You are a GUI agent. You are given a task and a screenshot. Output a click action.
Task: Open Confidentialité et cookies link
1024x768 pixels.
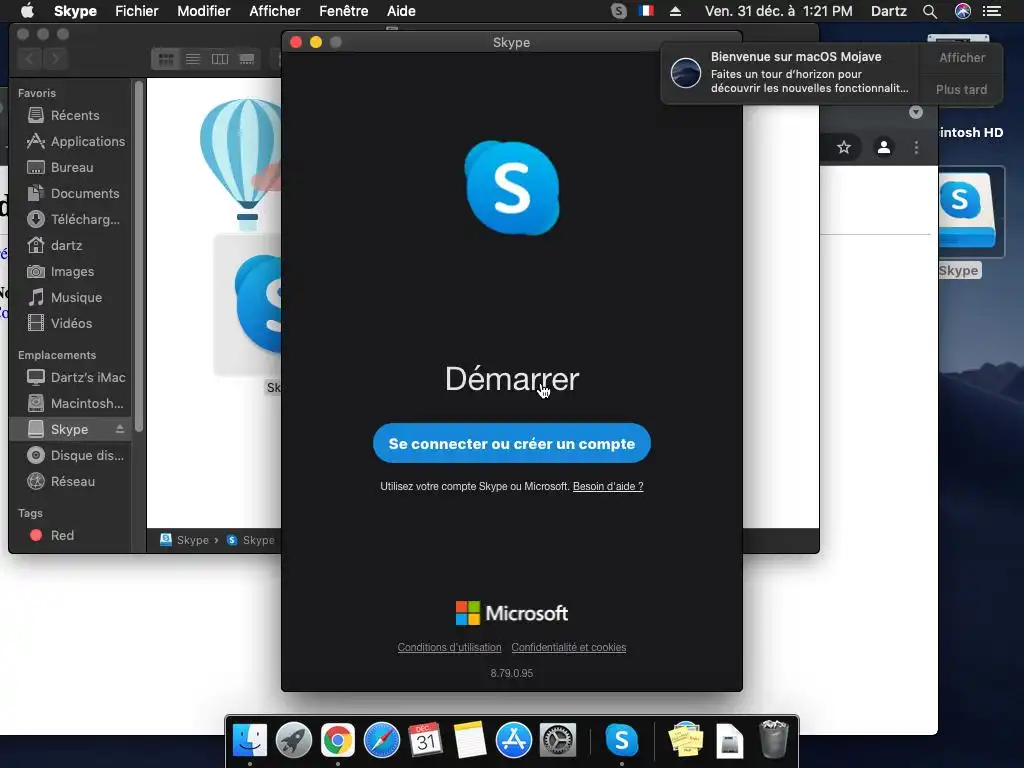pos(568,647)
